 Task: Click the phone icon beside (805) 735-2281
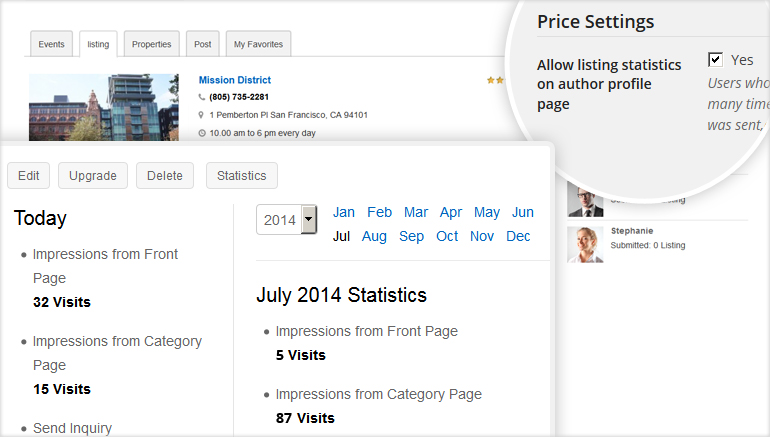click(202, 97)
